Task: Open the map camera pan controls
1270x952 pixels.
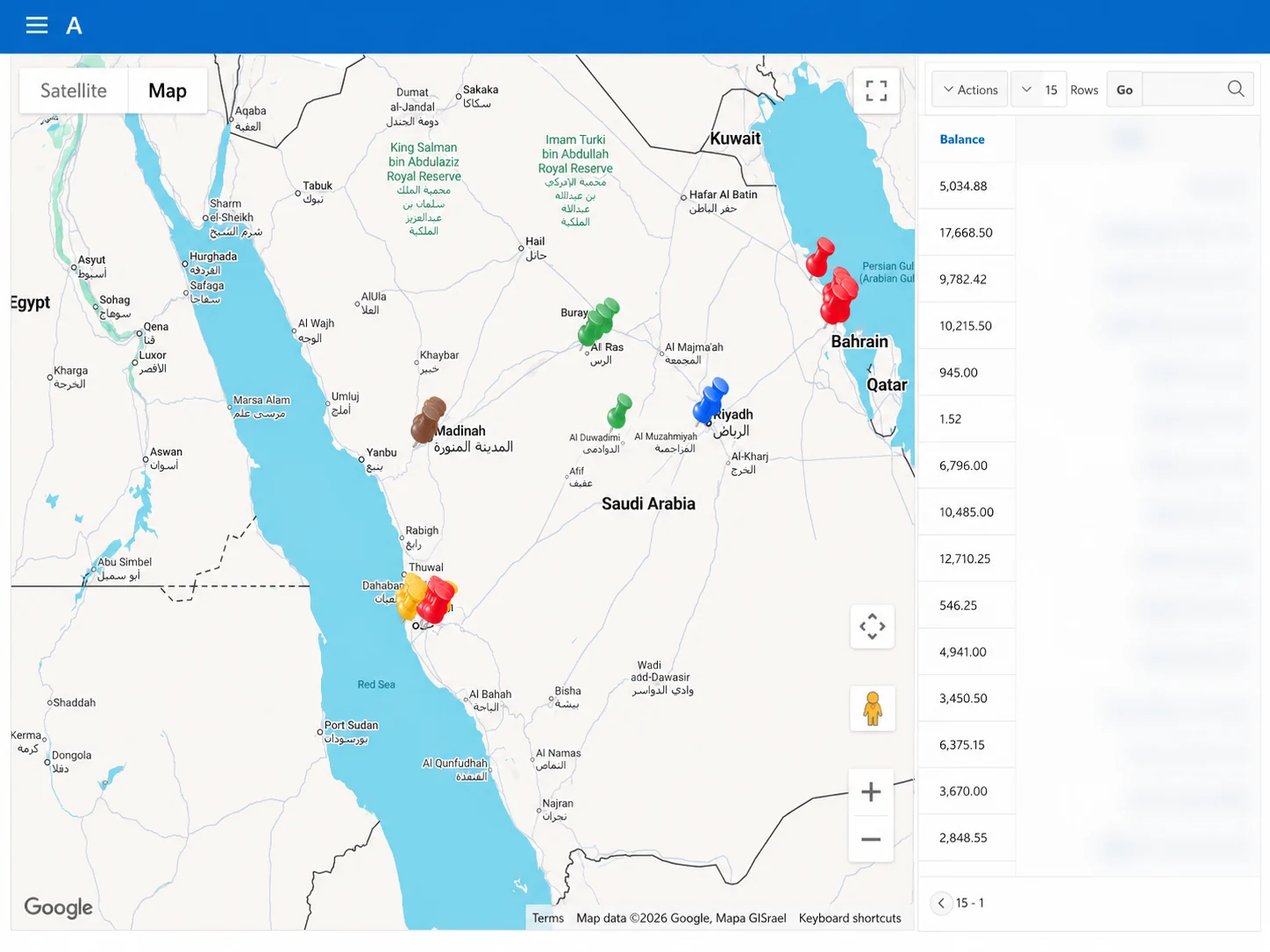Action: (872, 627)
